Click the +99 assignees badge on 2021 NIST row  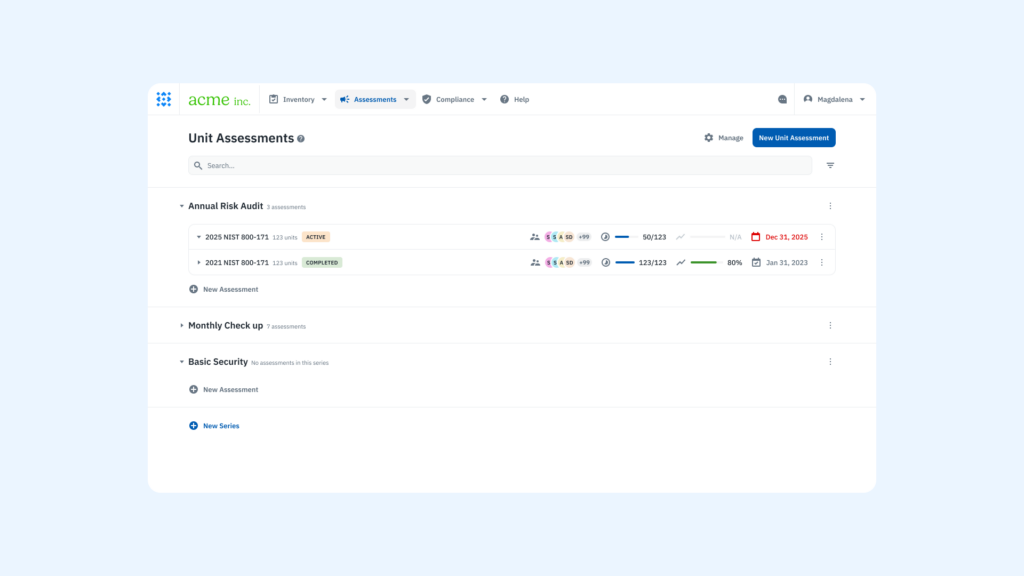pyautogui.click(x=584, y=263)
